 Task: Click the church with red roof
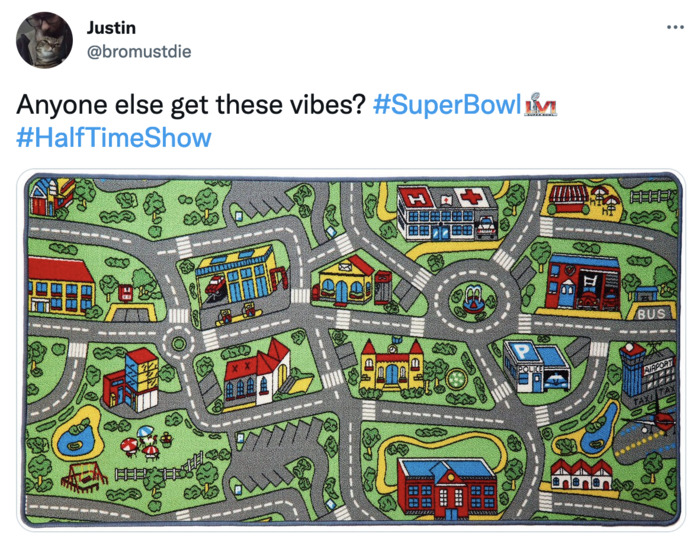tap(257, 374)
